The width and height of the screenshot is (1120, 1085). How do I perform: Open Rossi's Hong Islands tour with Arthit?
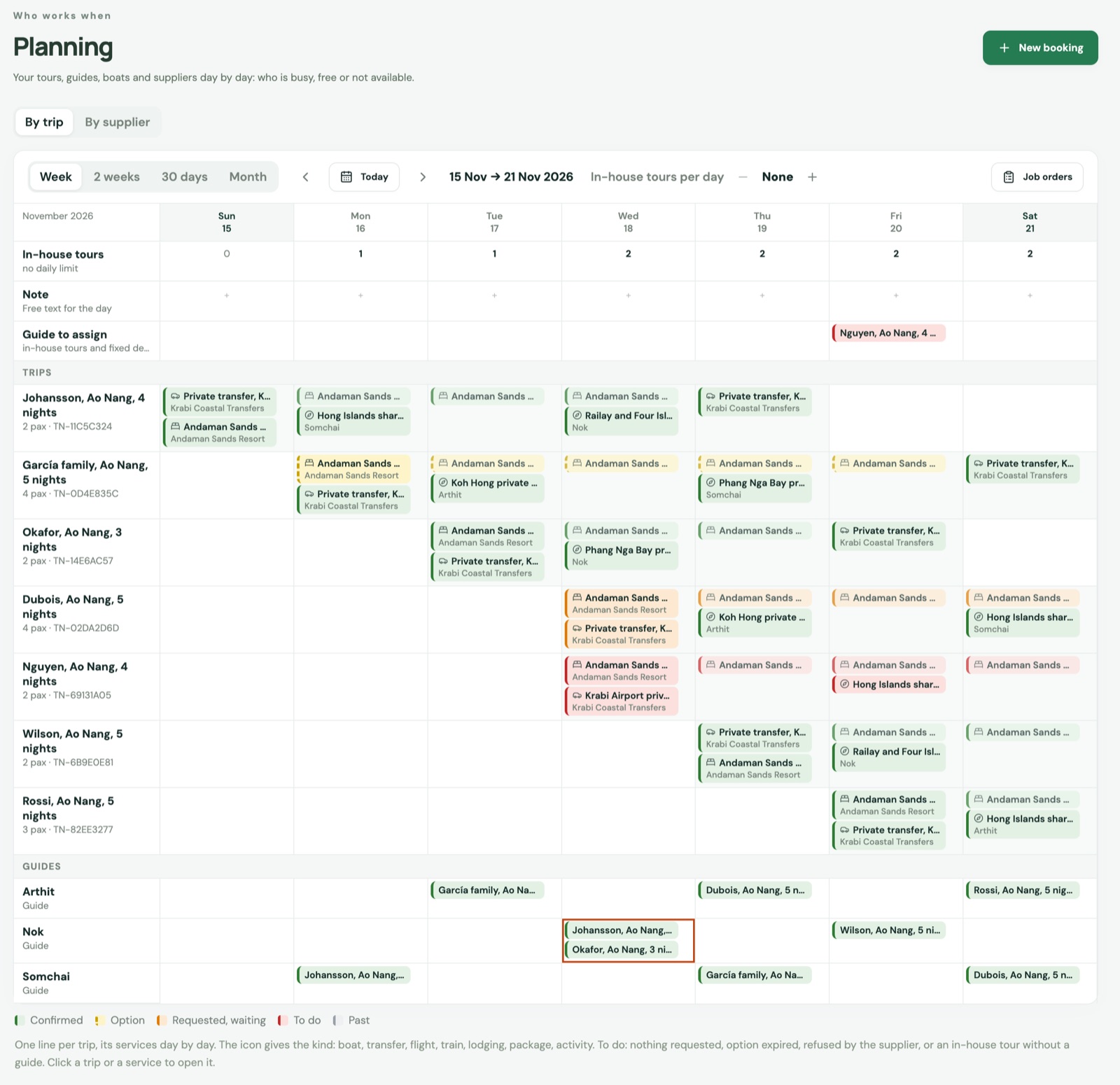pos(1023,824)
